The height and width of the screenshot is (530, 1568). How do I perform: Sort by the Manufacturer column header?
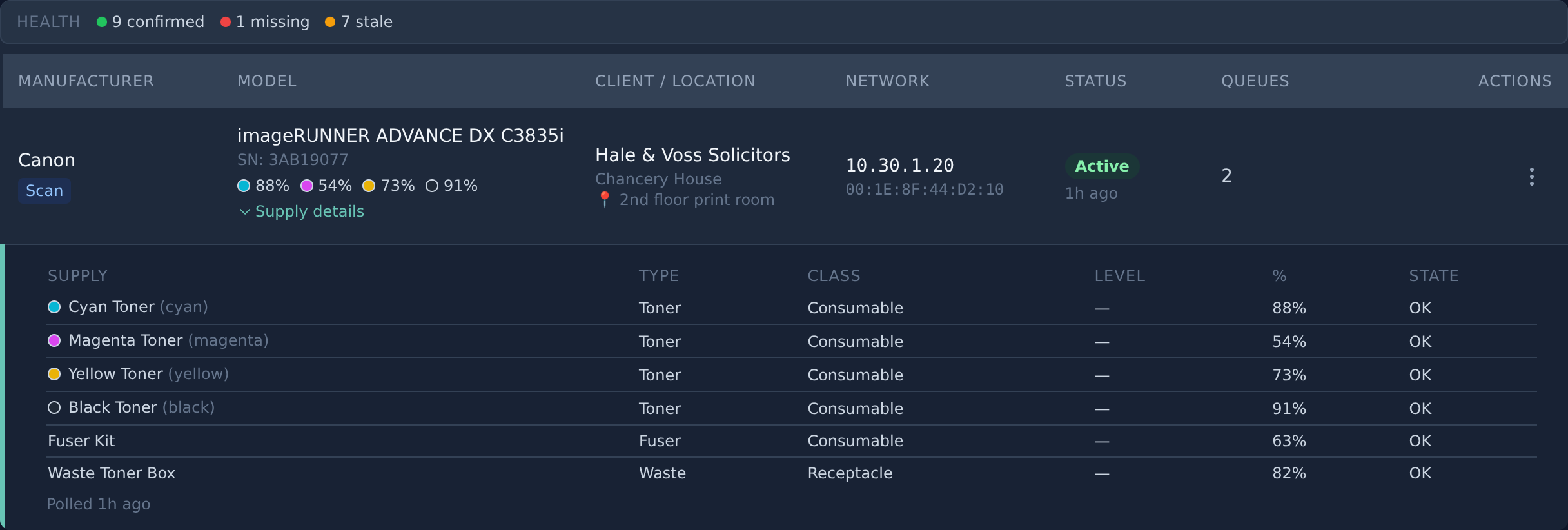click(x=86, y=81)
